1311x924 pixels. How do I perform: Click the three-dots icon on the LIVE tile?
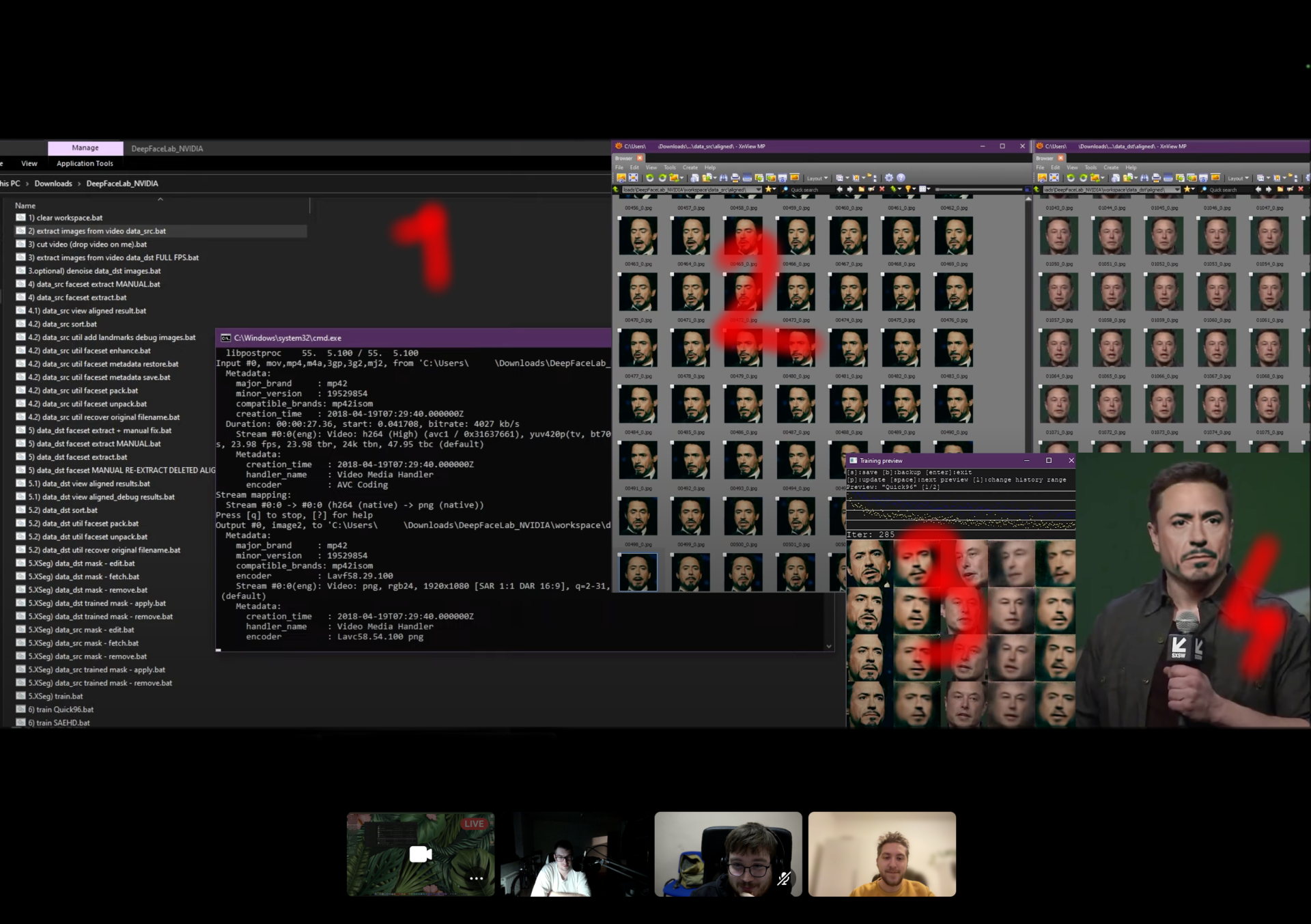click(476, 878)
